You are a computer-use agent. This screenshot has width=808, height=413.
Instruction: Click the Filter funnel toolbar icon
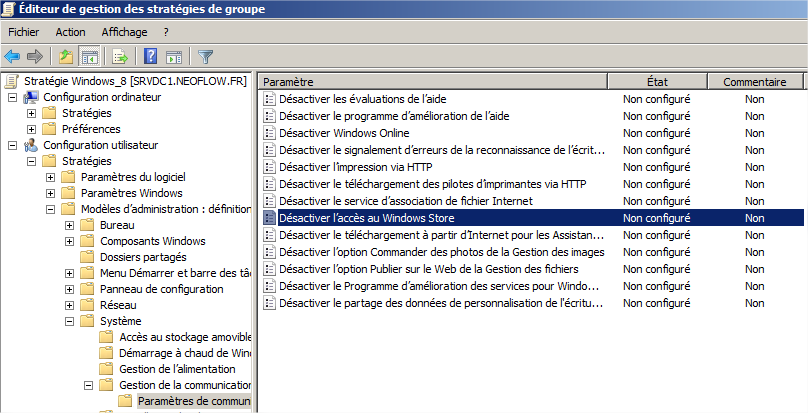[205, 56]
